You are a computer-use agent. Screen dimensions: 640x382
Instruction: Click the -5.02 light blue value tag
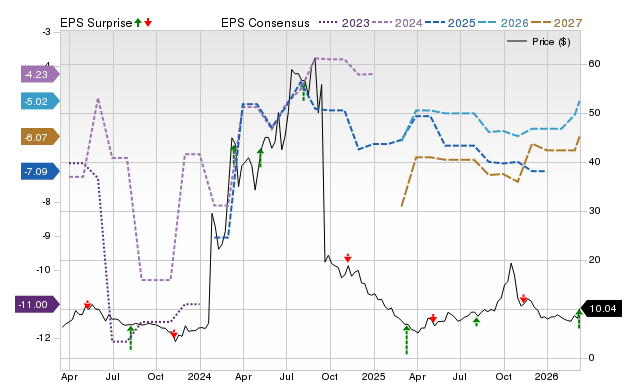click(x=40, y=101)
